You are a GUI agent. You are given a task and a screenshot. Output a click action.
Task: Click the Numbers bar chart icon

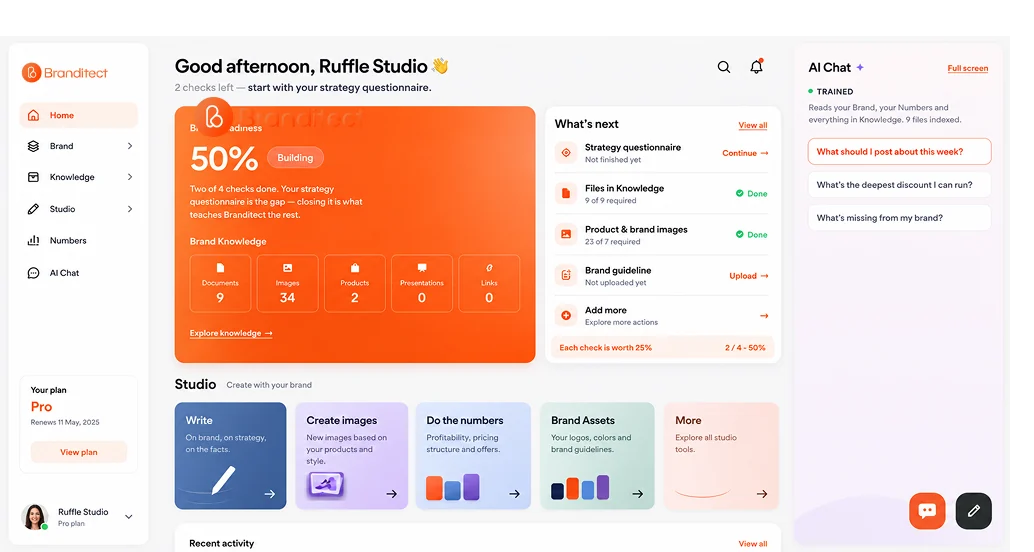tap(34, 241)
